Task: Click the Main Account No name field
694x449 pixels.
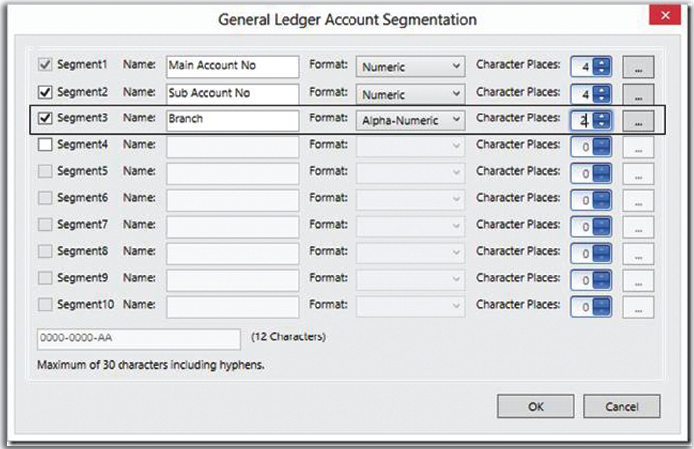Action: [x=232, y=66]
